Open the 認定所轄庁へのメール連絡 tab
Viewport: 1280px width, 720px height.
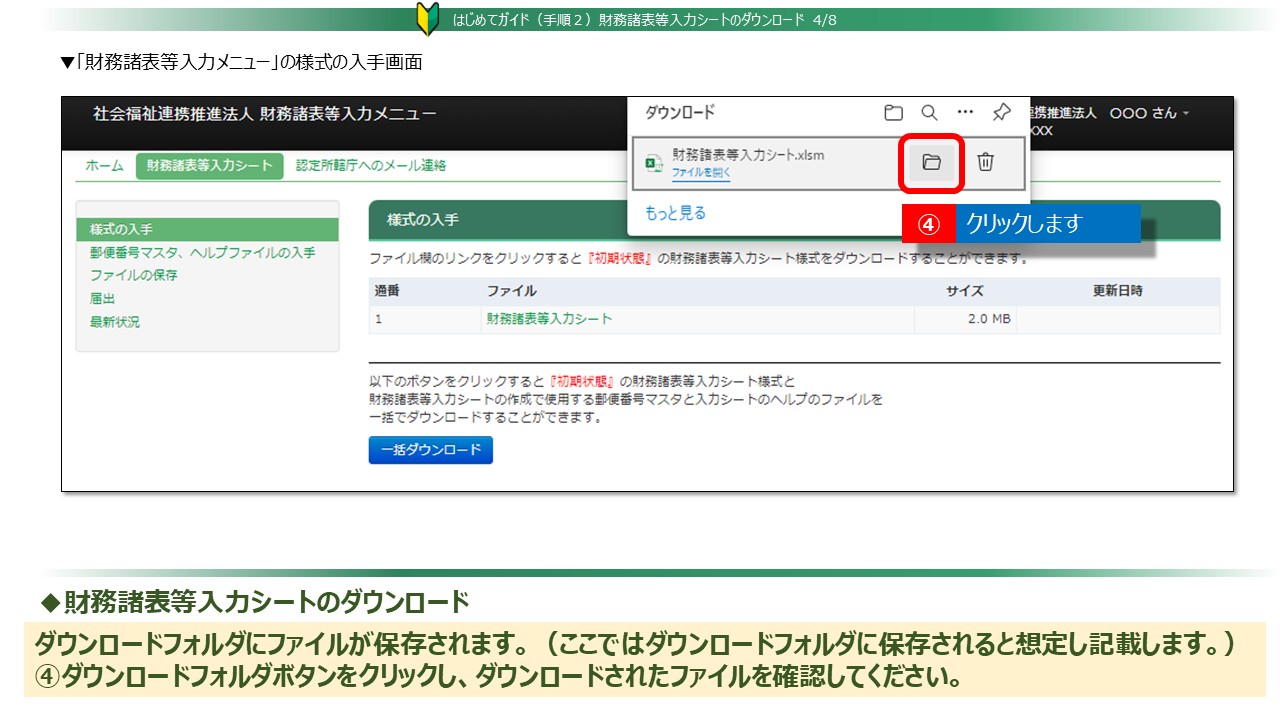tap(371, 166)
